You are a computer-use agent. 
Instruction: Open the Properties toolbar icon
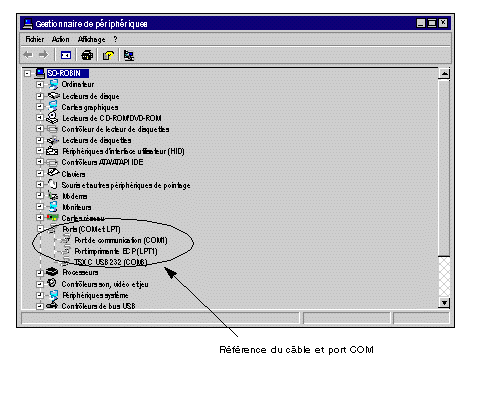108,55
